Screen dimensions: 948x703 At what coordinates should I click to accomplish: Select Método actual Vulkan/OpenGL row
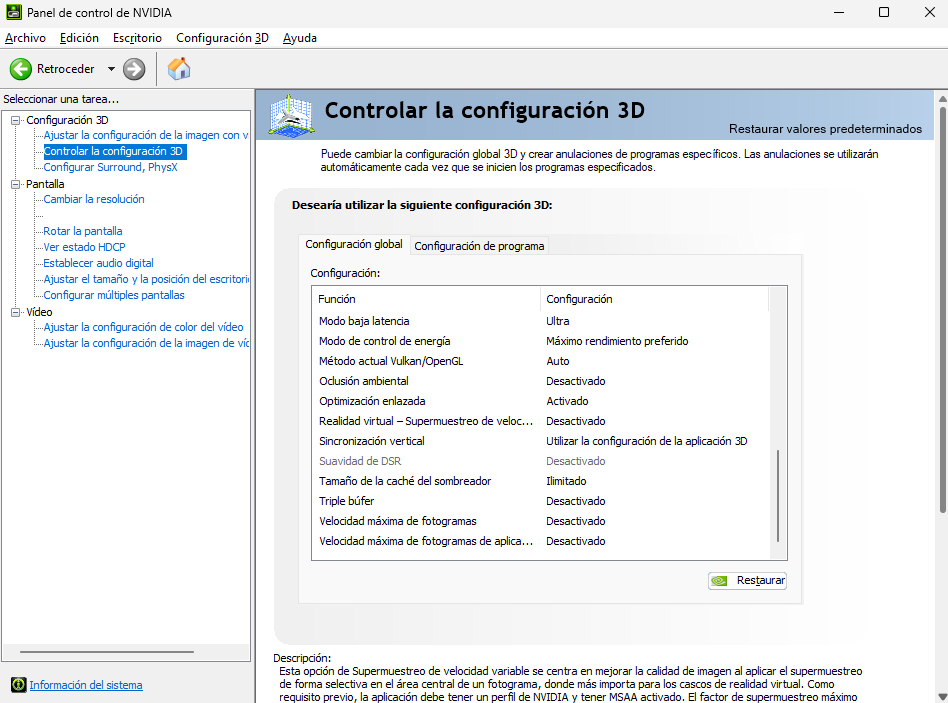tap(541, 361)
